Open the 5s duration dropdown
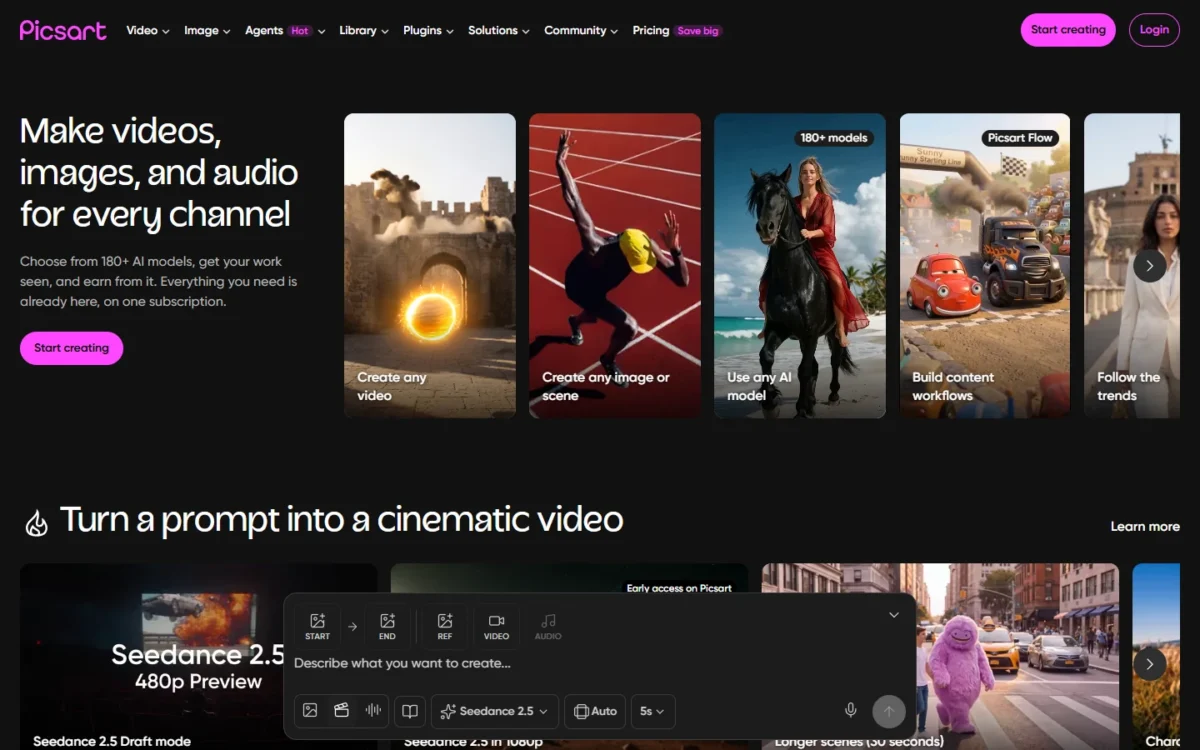This screenshot has width=1200, height=750. (653, 711)
